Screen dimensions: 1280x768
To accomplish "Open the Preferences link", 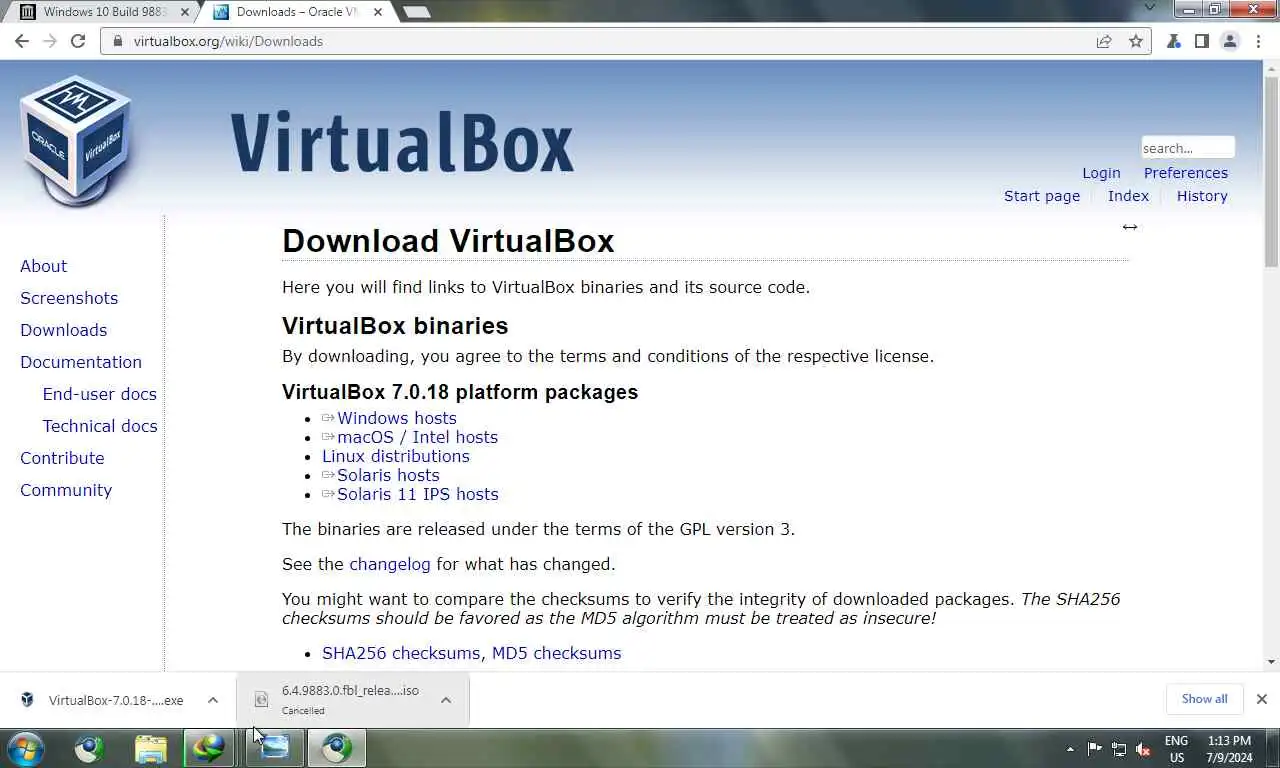I will coord(1186,173).
